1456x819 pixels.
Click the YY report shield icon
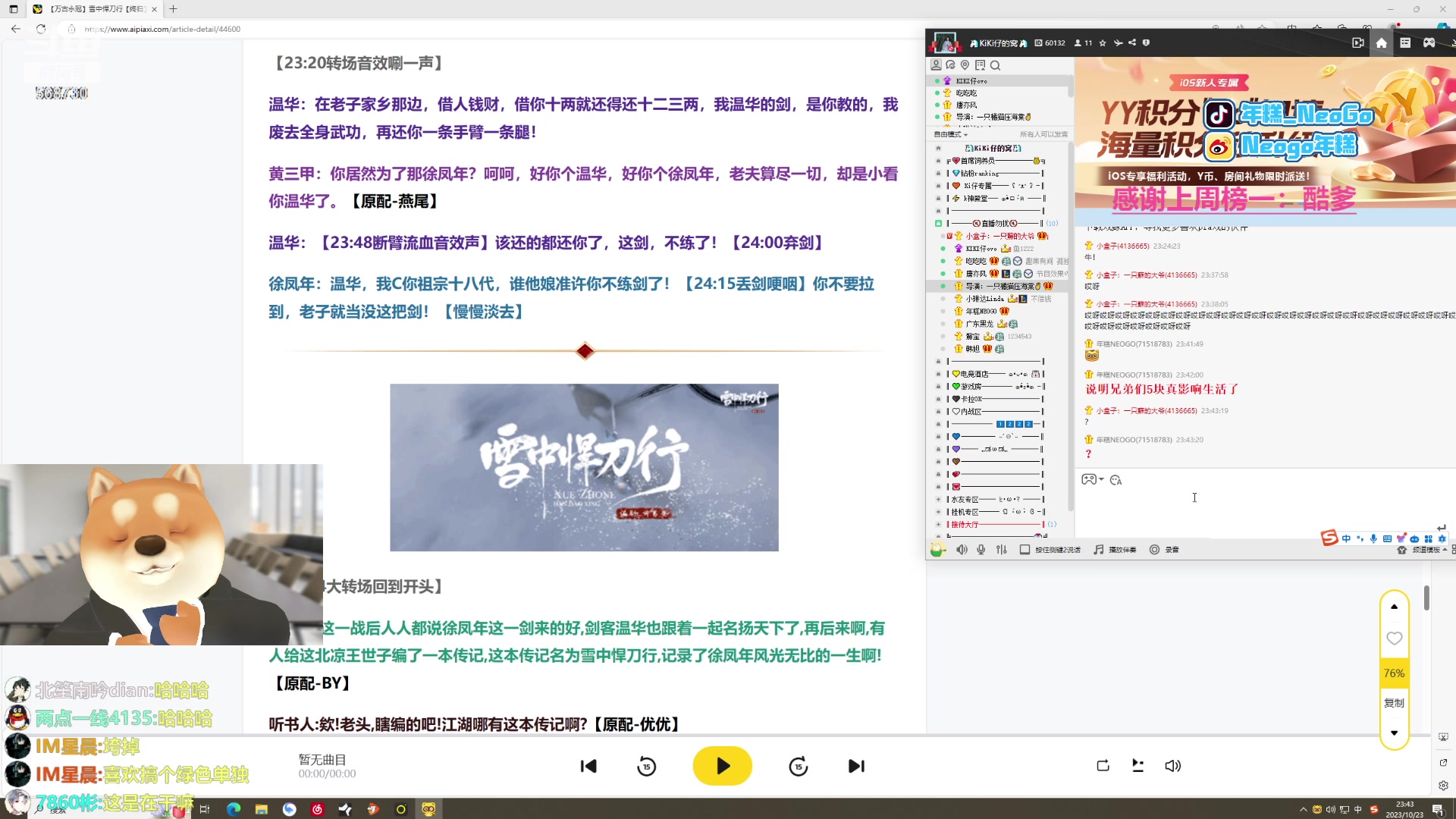[1146, 43]
